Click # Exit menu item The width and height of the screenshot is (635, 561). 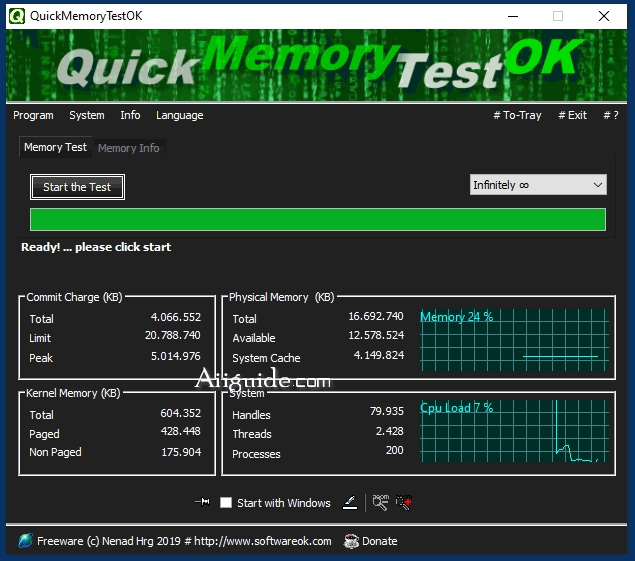pos(572,115)
